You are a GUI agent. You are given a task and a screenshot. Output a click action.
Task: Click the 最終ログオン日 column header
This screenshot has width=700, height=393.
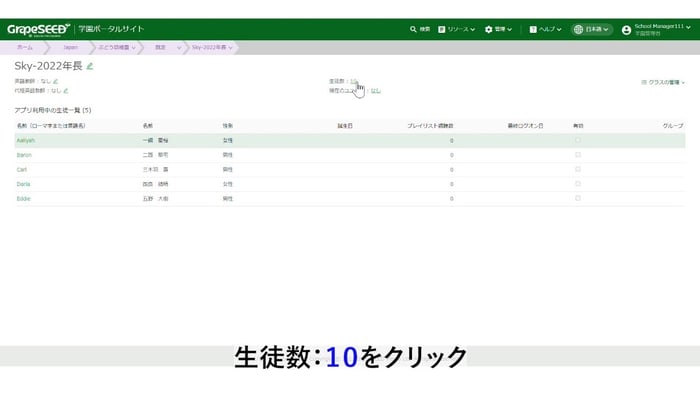(x=525, y=126)
